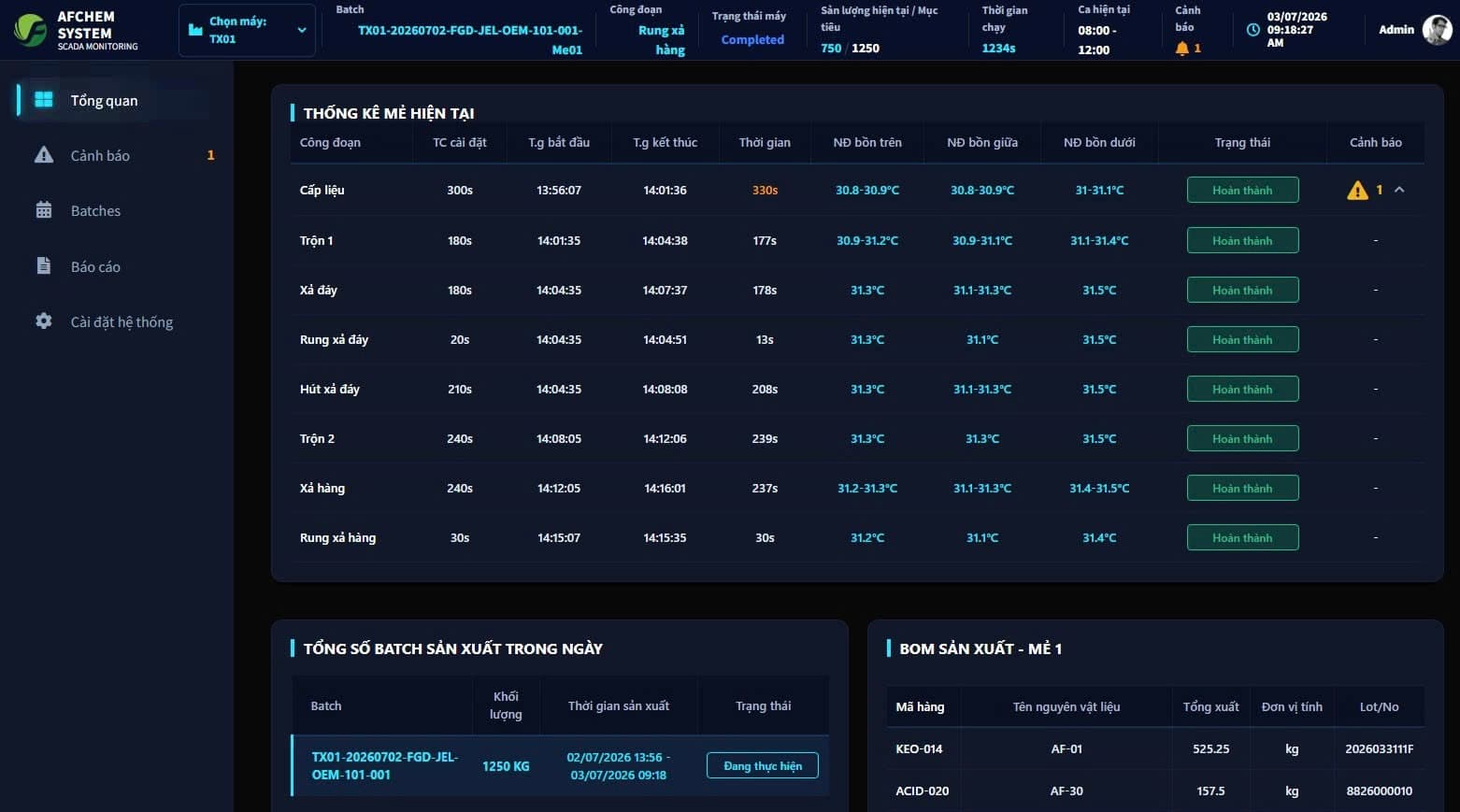Click Hoàn thành status in Xả đáy row
The image size is (1460, 812).
tap(1242, 290)
